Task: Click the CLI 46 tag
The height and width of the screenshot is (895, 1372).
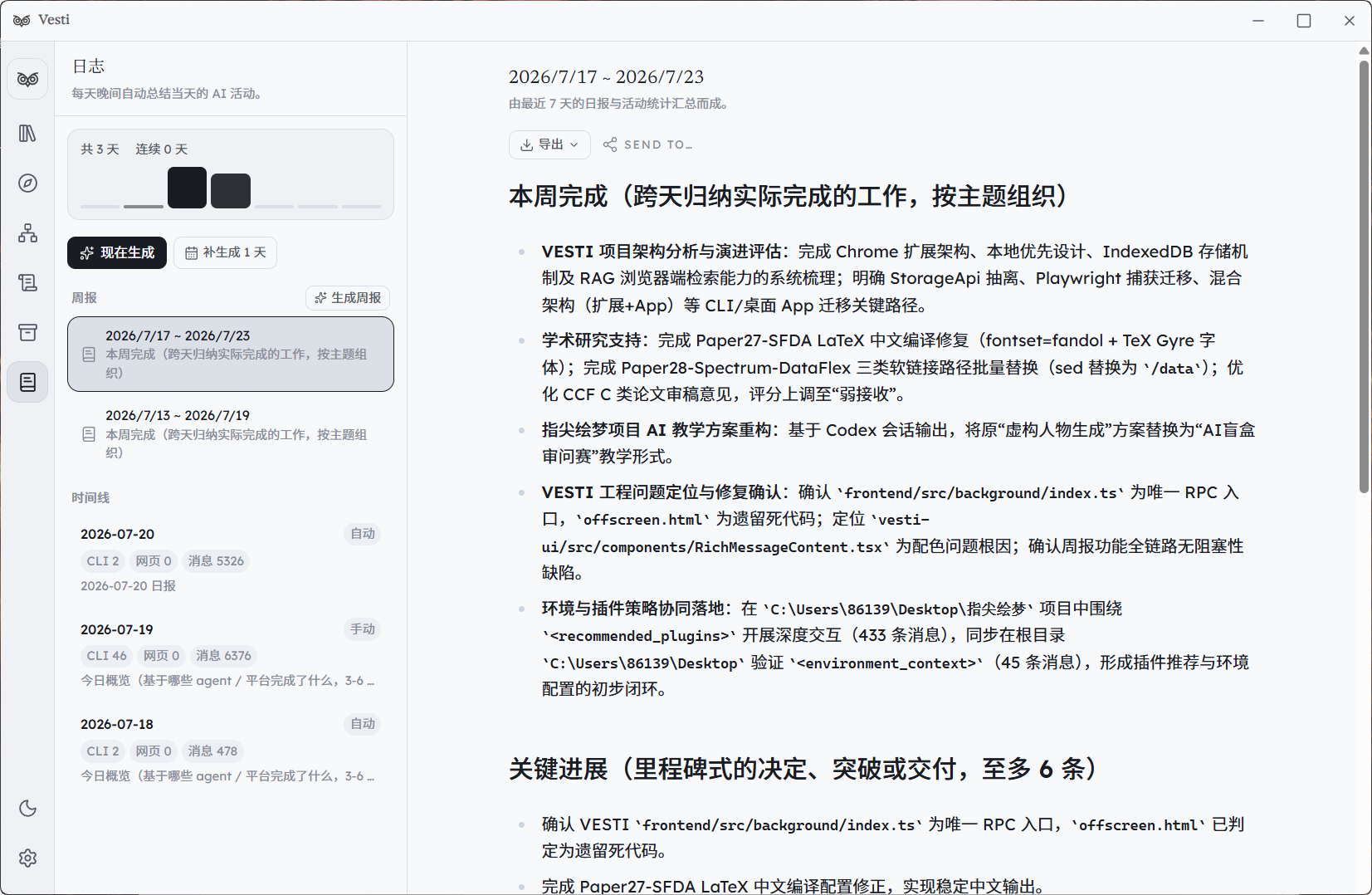Action: pyautogui.click(x=107, y=656)
